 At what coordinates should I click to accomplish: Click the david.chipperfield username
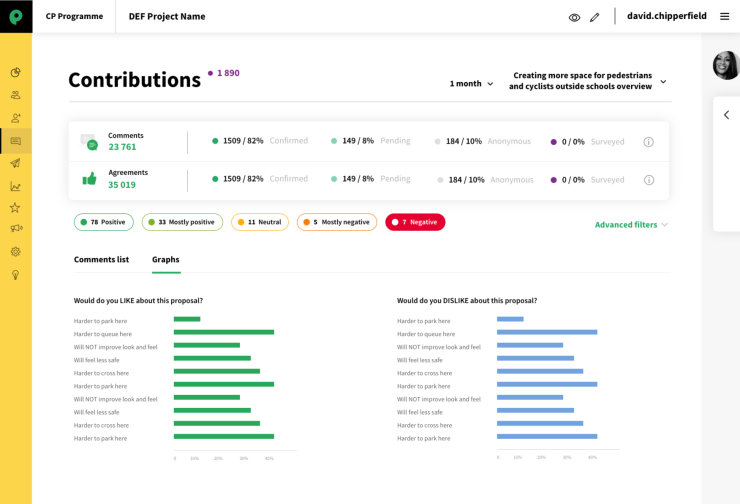666,16
